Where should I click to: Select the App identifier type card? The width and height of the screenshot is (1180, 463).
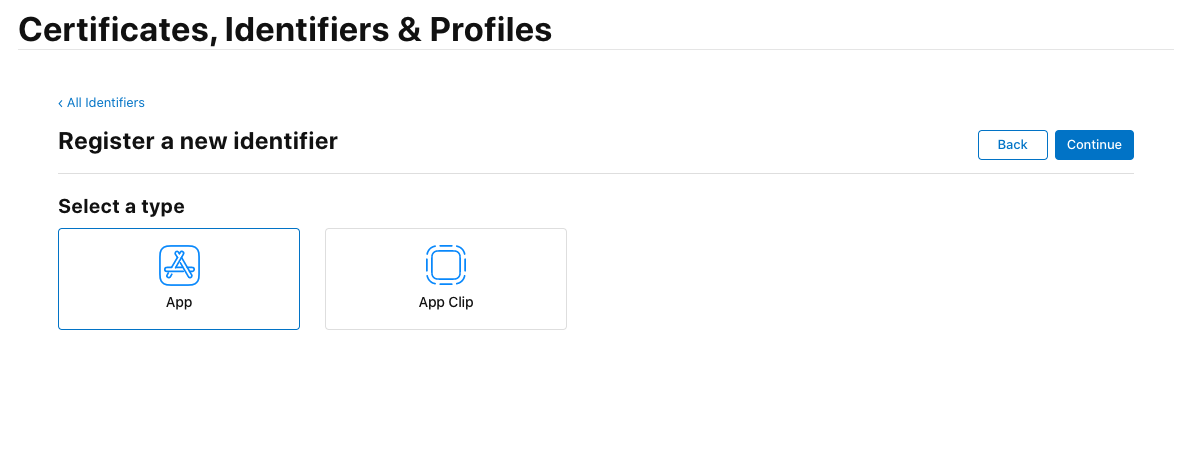tap(179, 279)
